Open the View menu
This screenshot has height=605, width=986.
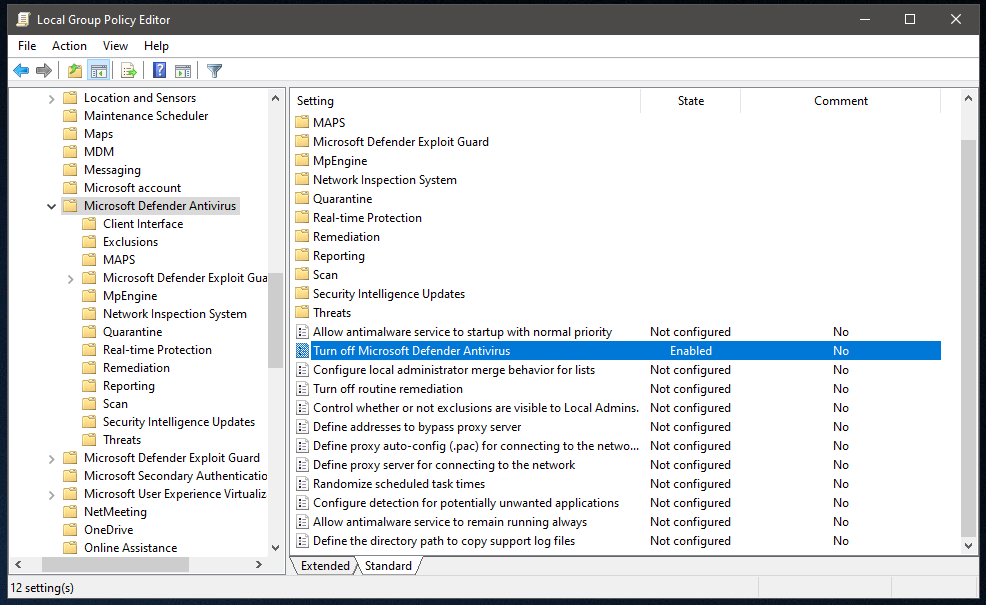pos(115,46)
